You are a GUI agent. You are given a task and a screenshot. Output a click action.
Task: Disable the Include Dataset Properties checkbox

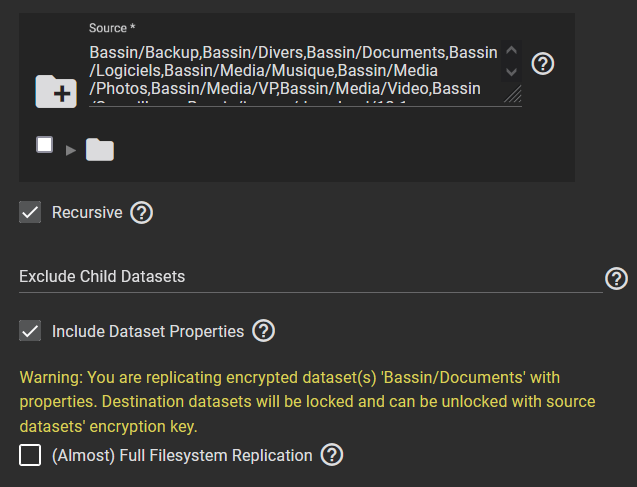pyautogui.click(x=30, y=331)
